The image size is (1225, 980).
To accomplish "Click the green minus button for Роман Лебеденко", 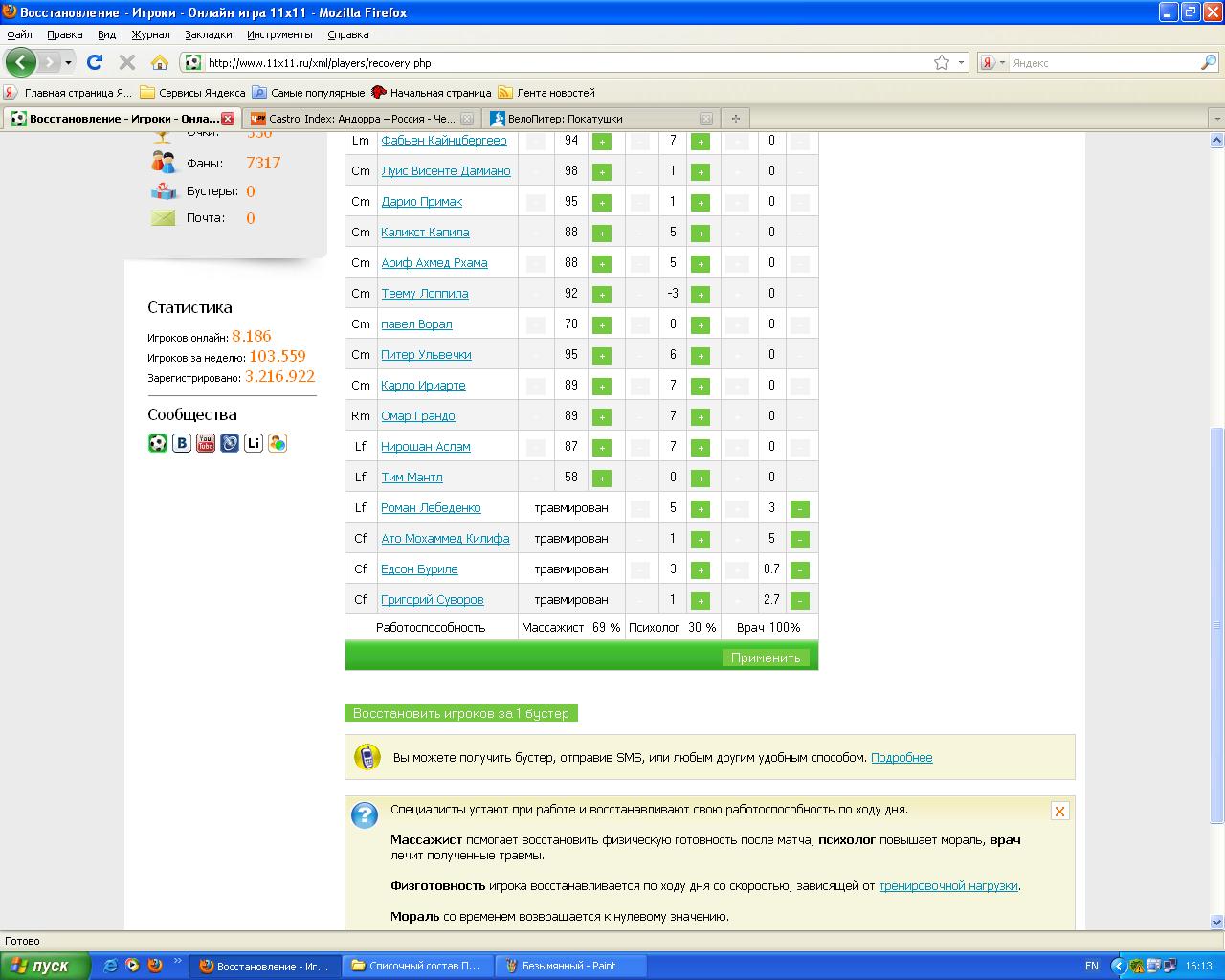I will [x=800, y=508].
